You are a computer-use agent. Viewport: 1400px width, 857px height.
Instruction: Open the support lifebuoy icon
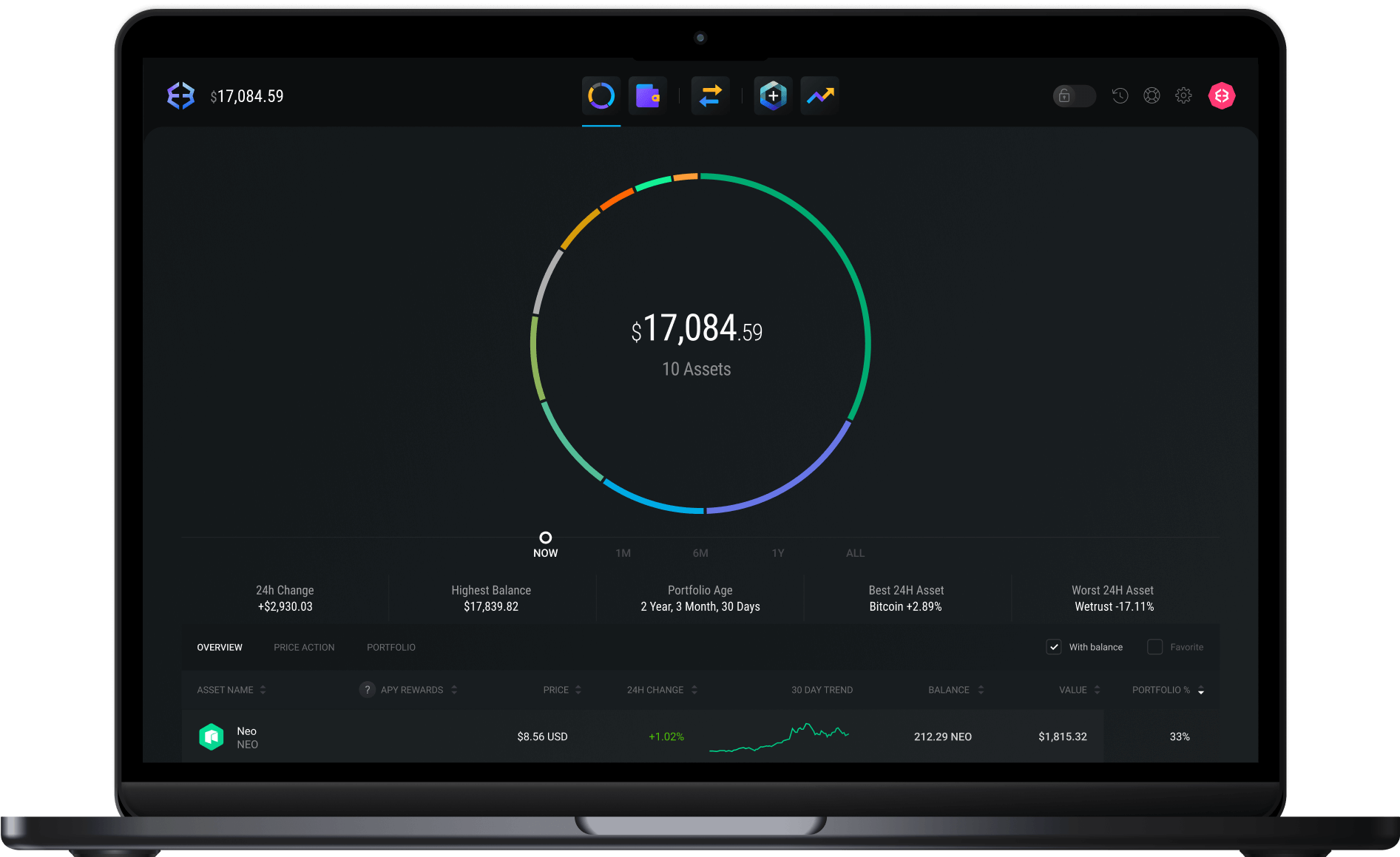point(1152,95)
